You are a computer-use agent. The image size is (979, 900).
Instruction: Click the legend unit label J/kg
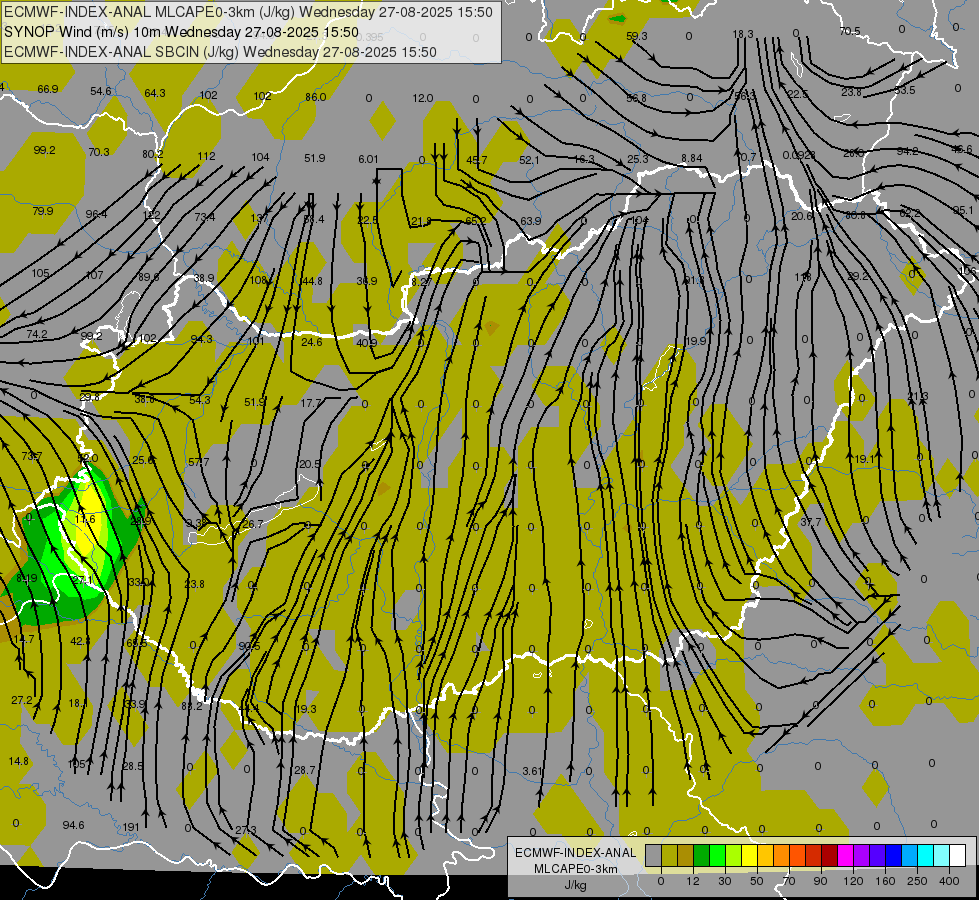pos(575,885)
